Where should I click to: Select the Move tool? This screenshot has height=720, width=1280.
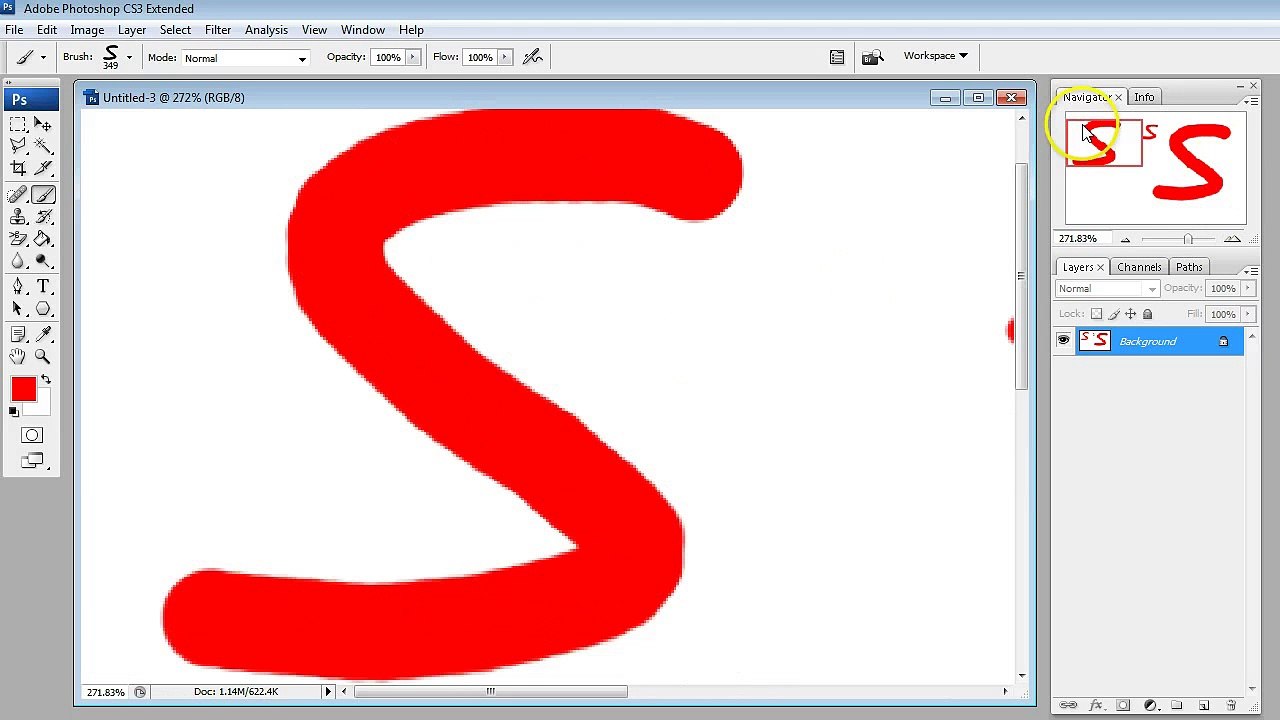click(43, 124)
